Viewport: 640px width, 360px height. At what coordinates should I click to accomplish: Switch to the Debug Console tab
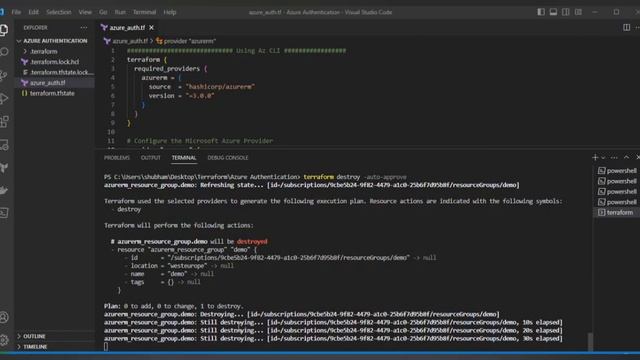pos(228,158)
